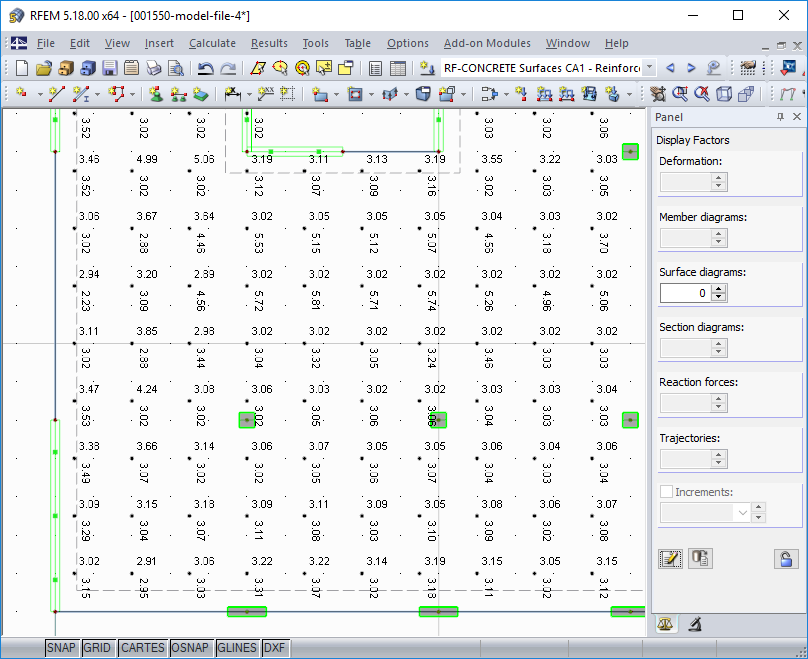Enable the Increments checkbox in the Panel
This screenshot has width=808, height=659.
coord(665,491)
